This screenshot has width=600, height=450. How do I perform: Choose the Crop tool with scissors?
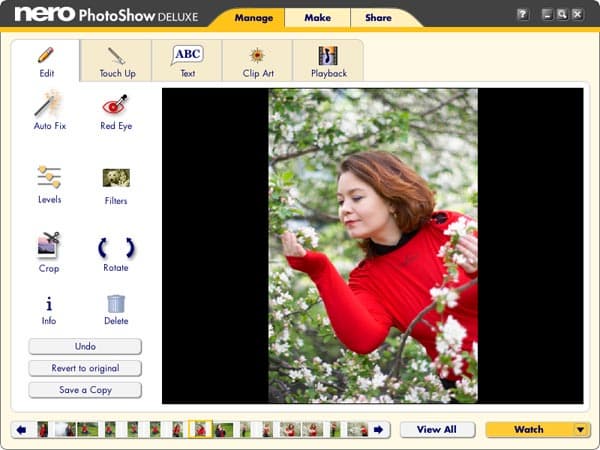coord(49,252)
